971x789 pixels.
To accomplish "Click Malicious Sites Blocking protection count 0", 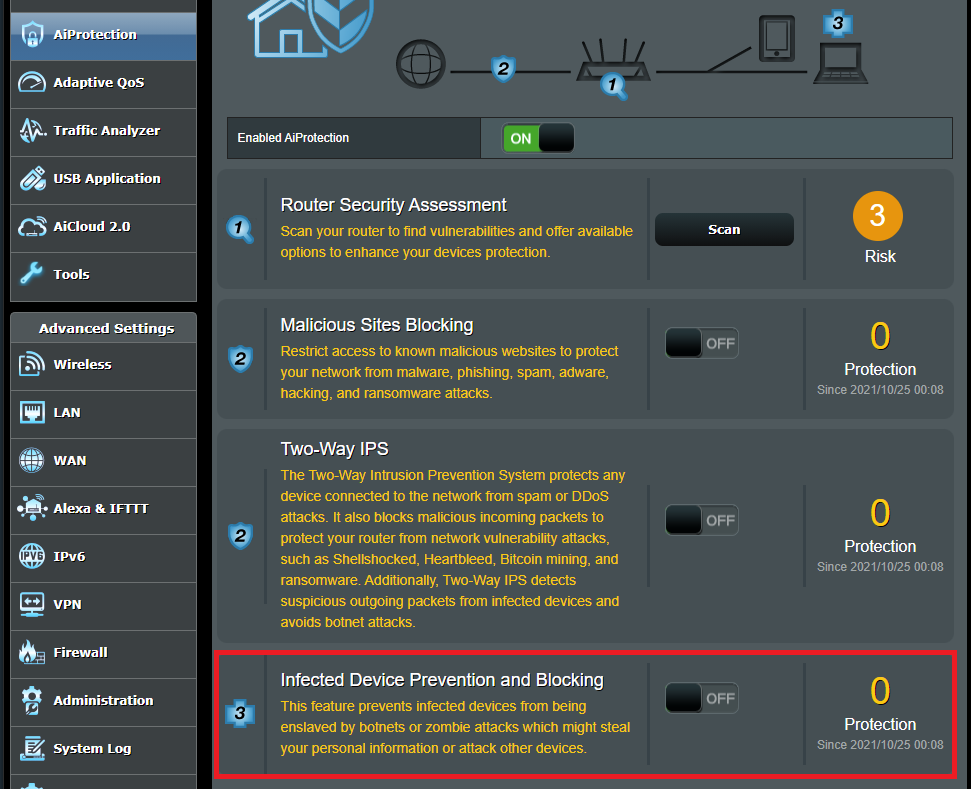I will tap(880, 336).
